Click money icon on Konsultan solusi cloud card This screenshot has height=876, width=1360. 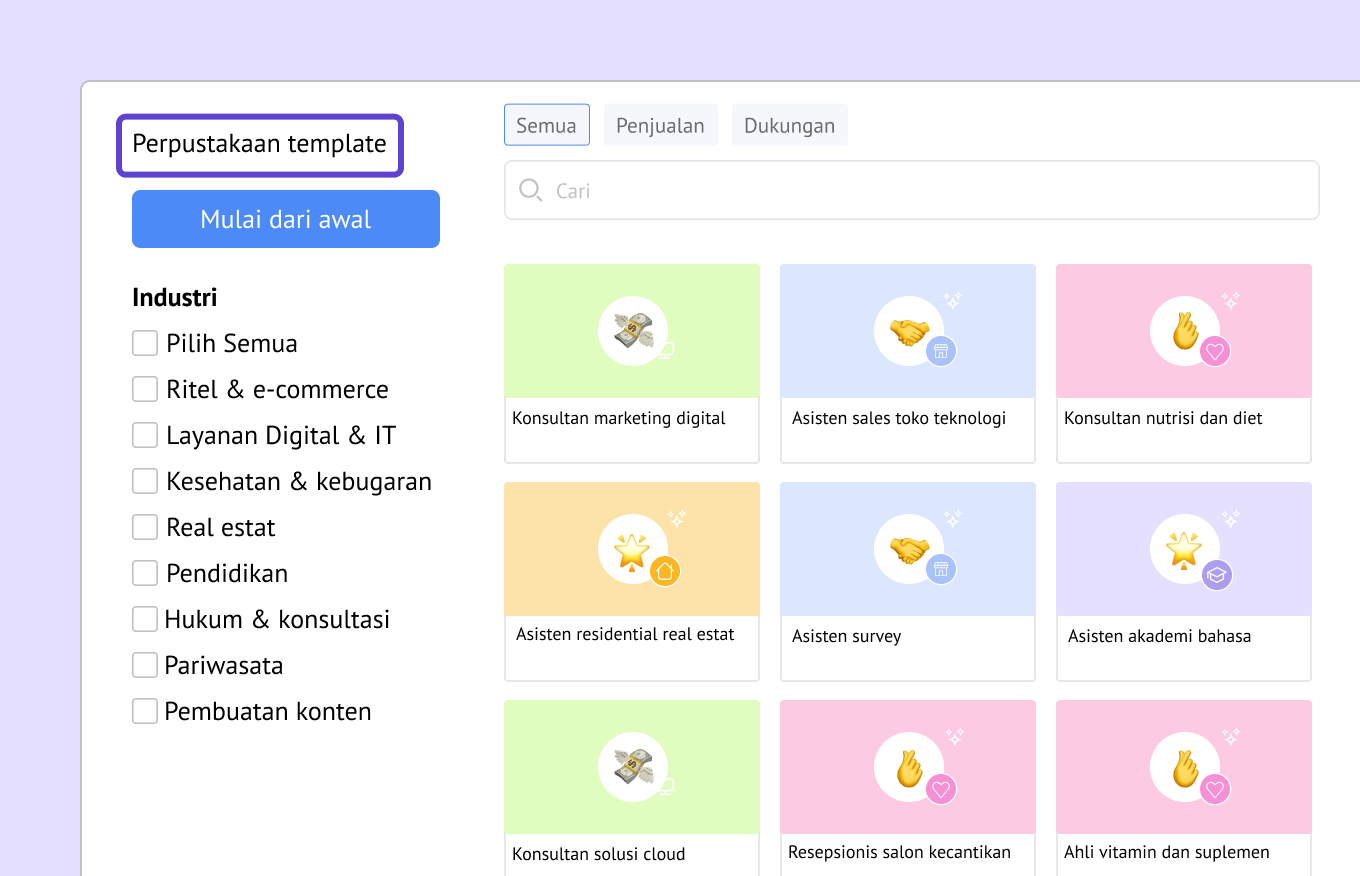[x=632, y=767]
